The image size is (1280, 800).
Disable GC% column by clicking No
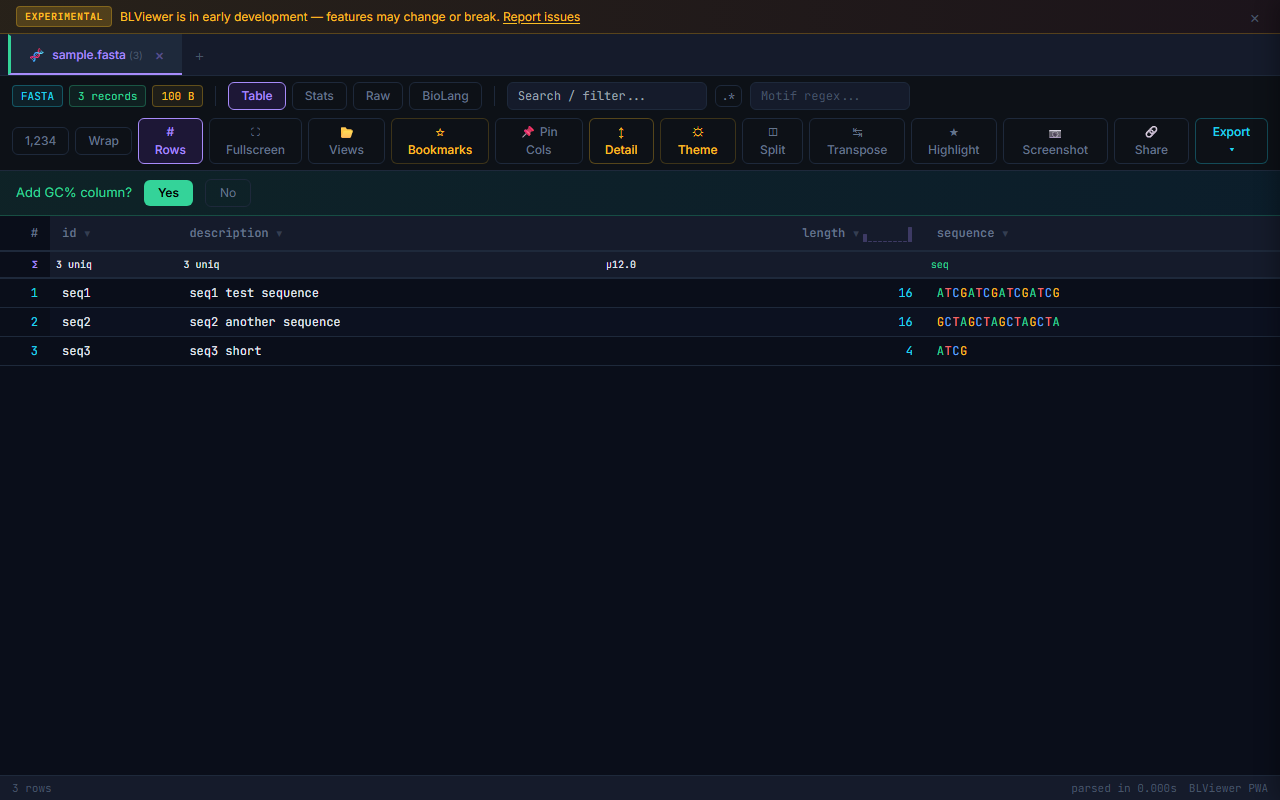pyautogui.click(x=227, y=192)
